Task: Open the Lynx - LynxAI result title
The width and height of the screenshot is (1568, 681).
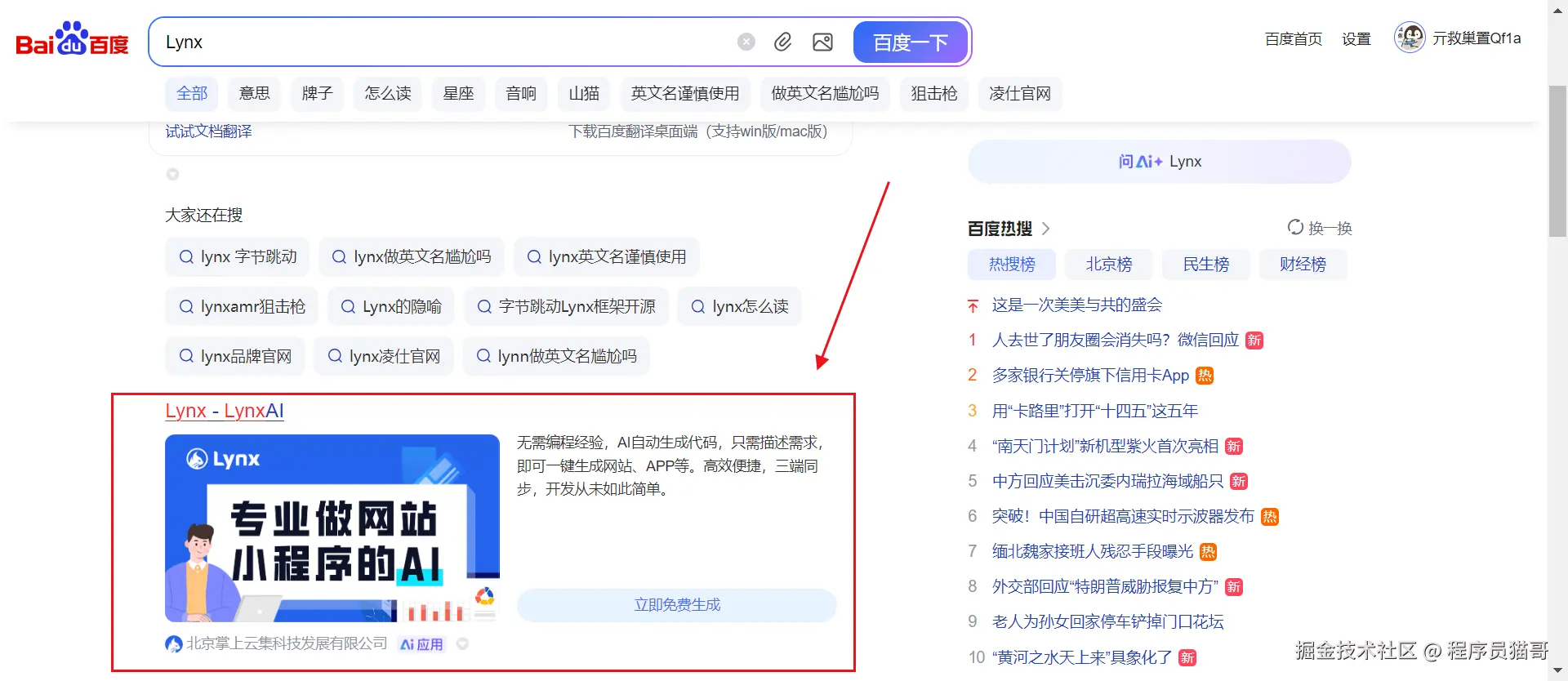Action: click(225, 412)
